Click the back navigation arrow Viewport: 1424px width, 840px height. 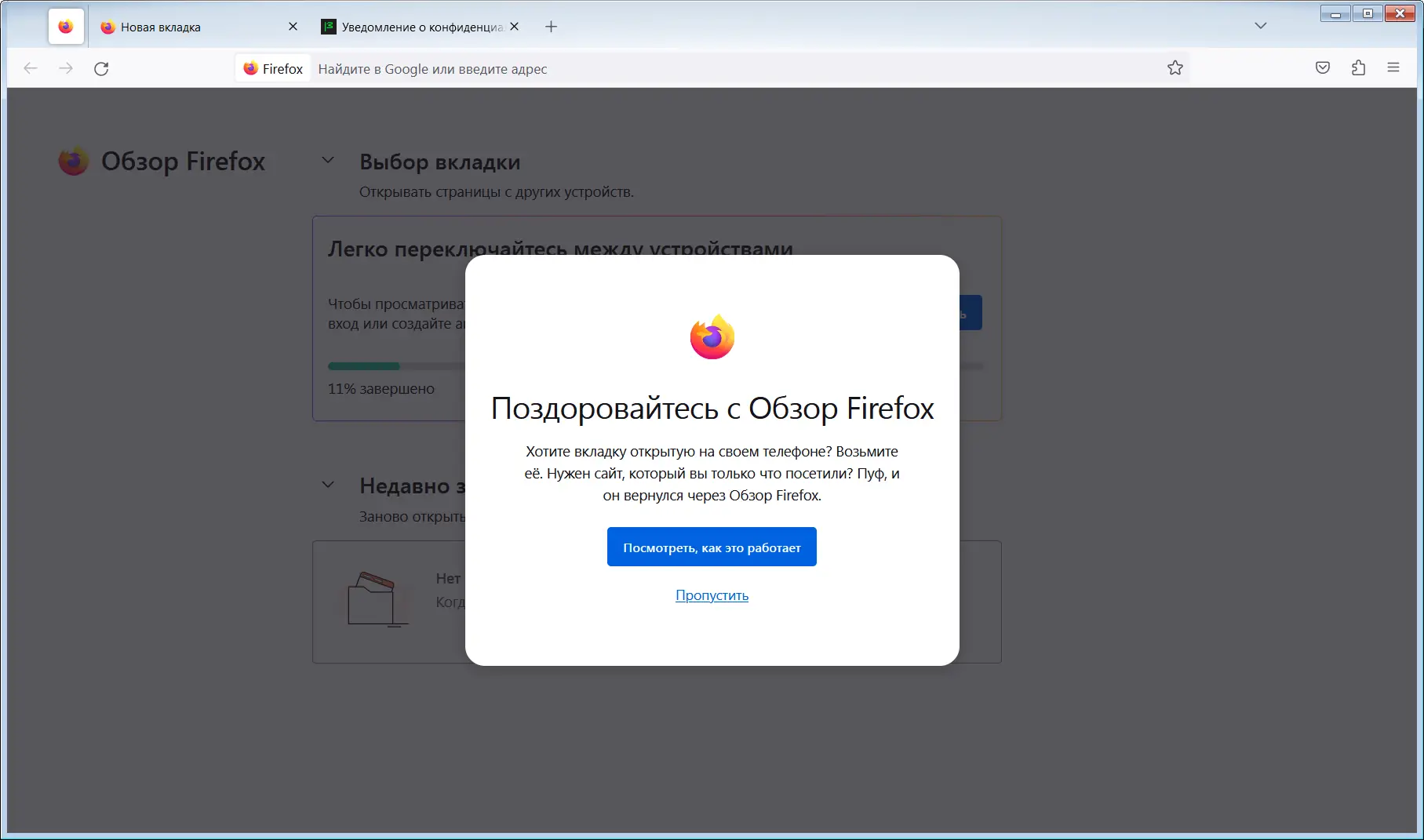30,68
